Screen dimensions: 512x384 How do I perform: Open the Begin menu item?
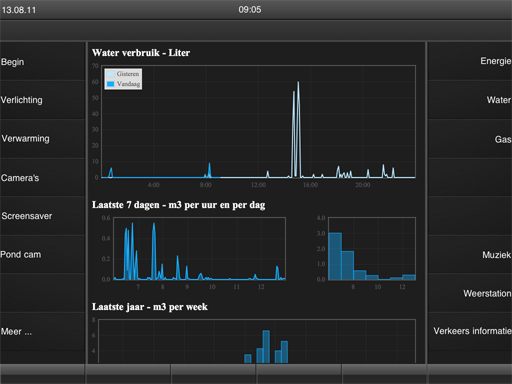pos(42,62)
